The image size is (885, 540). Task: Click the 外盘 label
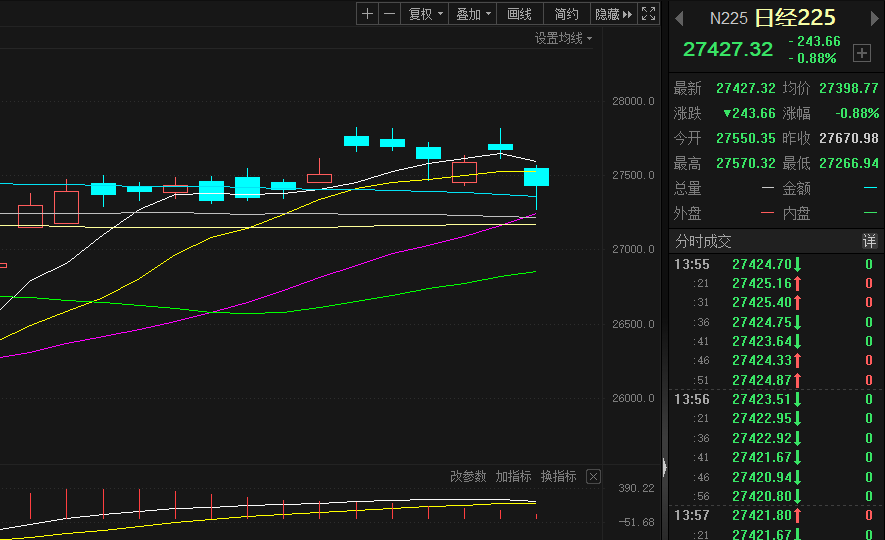click(x=687, y=214)
